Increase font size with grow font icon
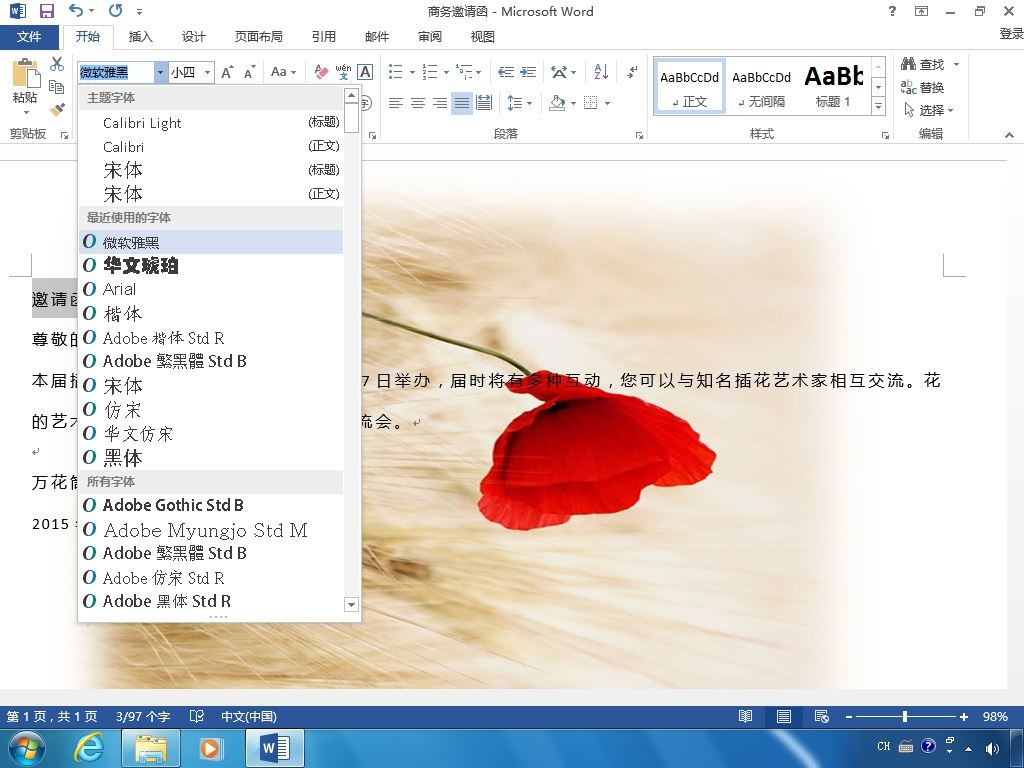Image resolution: width=1024 pixels, height=768 pixels. tap(227, 72)
